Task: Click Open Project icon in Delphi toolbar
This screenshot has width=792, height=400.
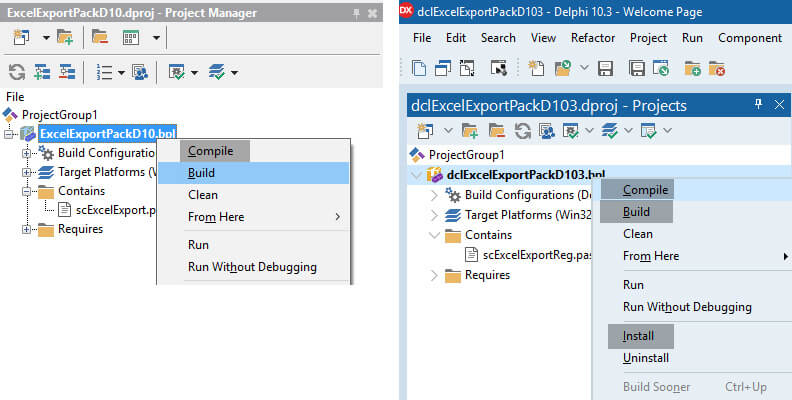Action: click(x=661, y=68)
